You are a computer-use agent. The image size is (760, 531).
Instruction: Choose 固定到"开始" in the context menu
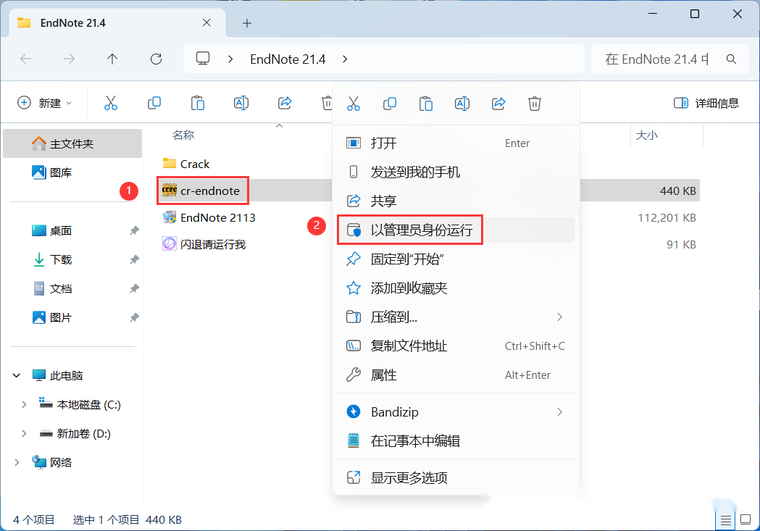point(456,259)
